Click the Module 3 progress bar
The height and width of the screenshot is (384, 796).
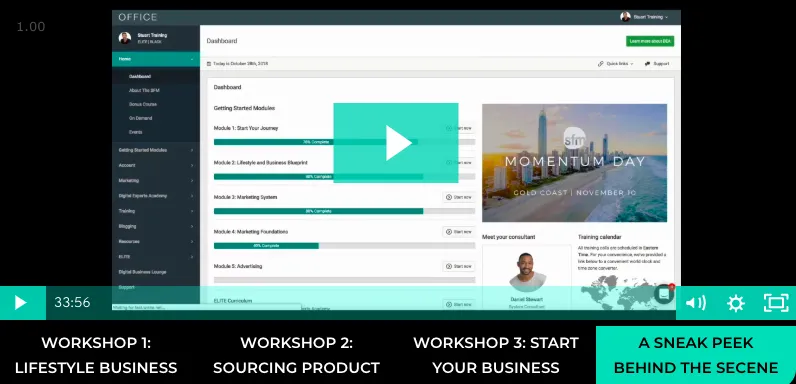(344, 211)
